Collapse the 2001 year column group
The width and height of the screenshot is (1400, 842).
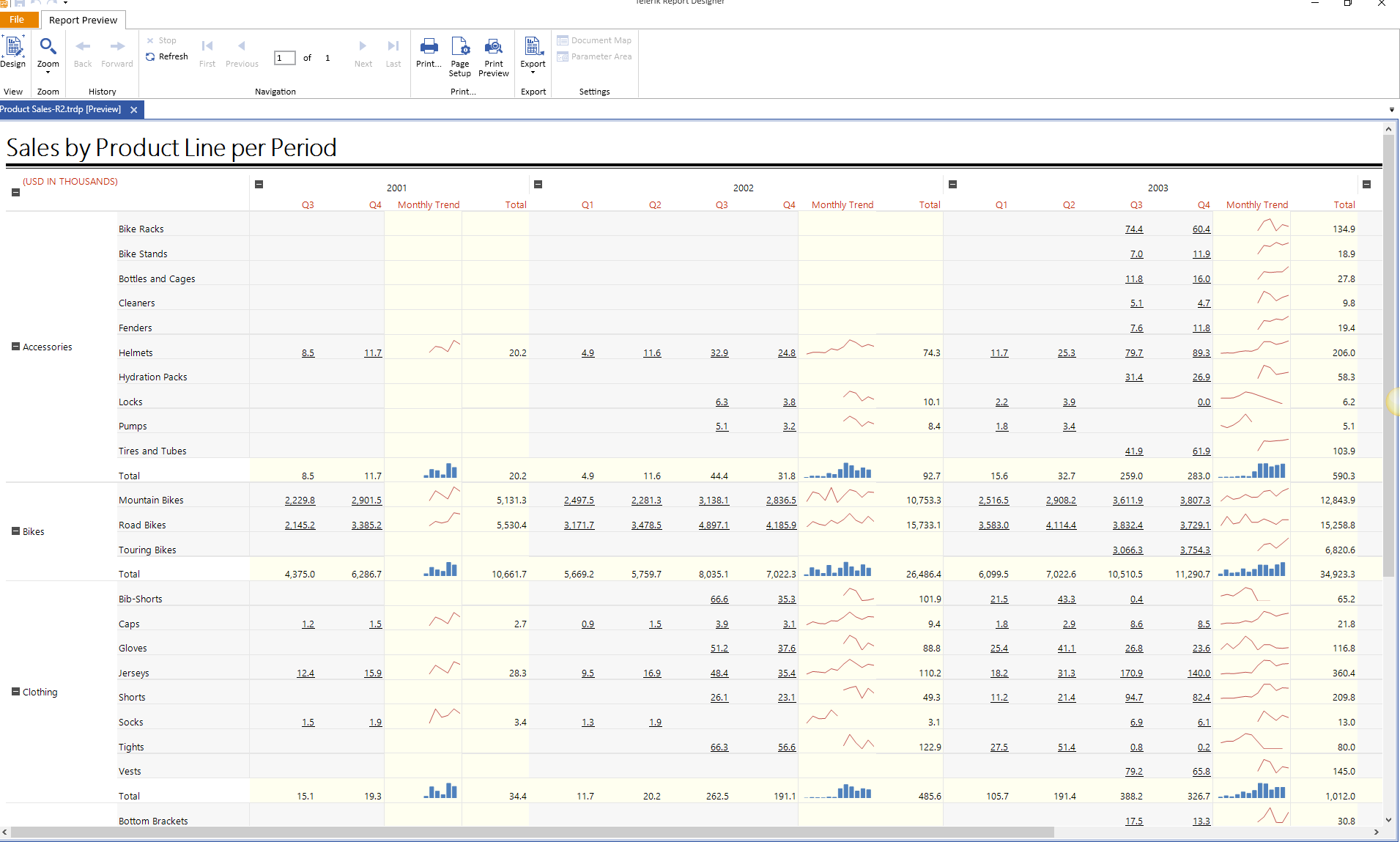(x=259, y=185)
